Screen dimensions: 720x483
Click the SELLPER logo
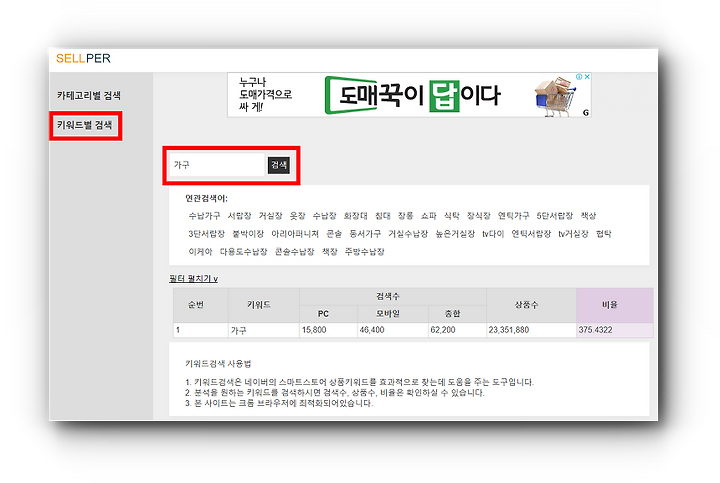pyautogui.click(x=83, y=58)
